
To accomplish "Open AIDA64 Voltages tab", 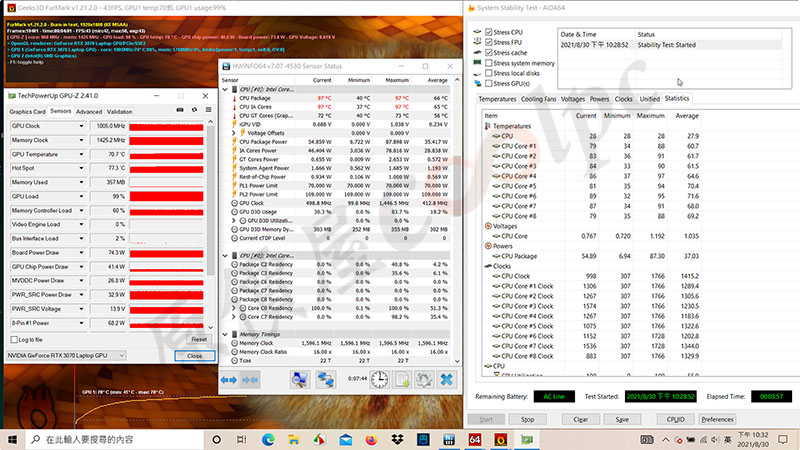I will click(x=572, y=99).
